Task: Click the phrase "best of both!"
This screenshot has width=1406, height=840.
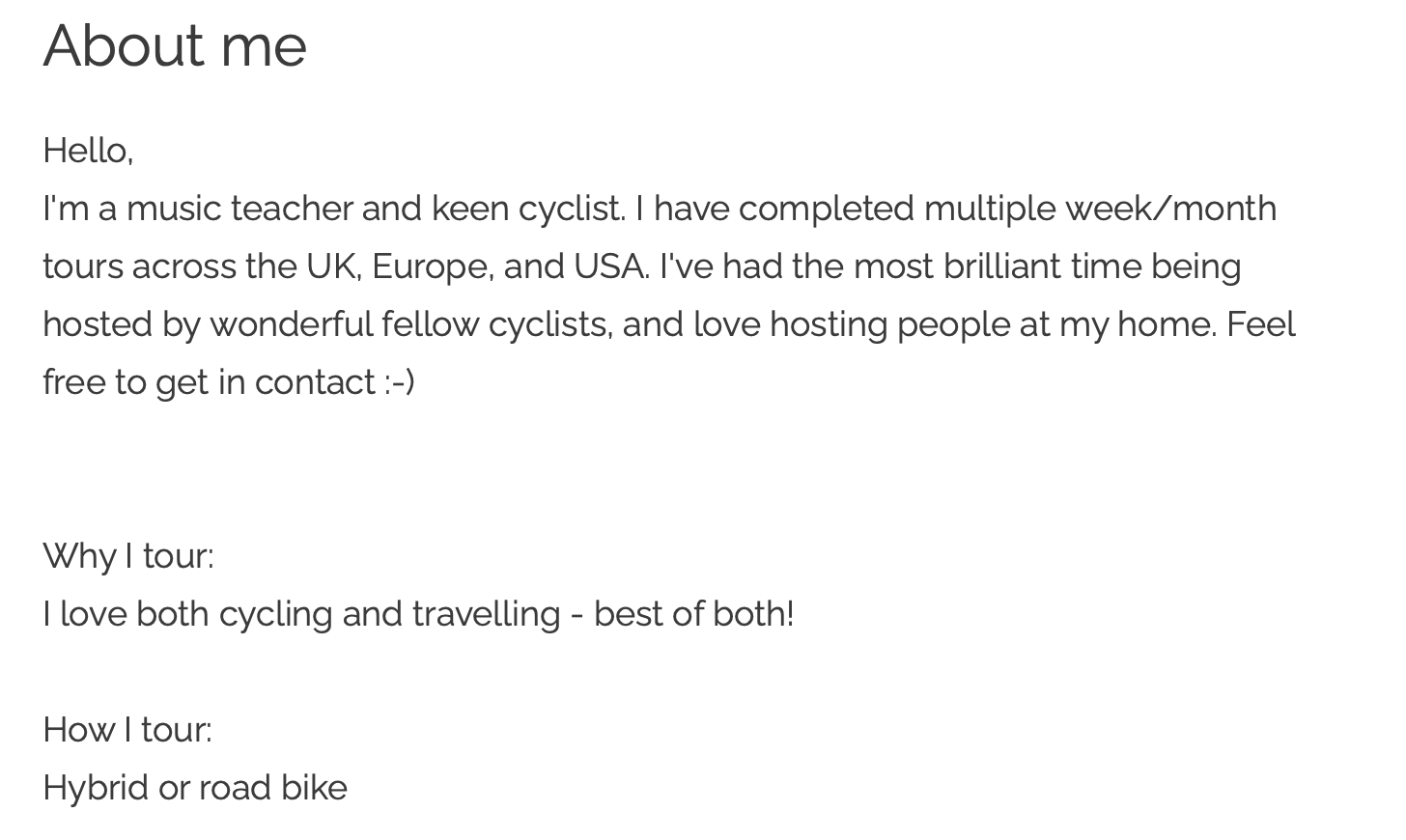Action: pyautogui.click(x=693, y=614)
